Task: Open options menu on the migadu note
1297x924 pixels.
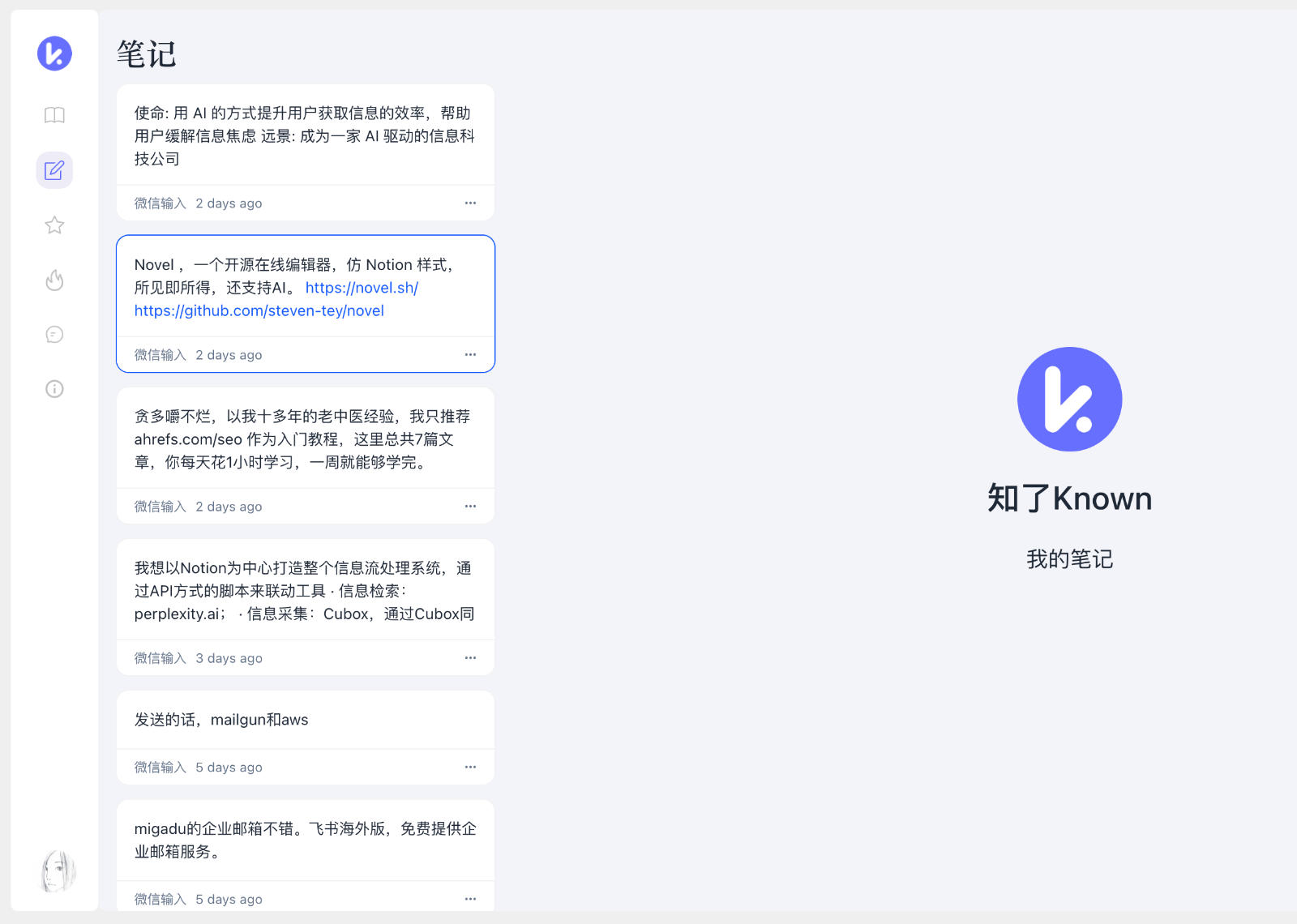Action: click(x=470, y=898)
